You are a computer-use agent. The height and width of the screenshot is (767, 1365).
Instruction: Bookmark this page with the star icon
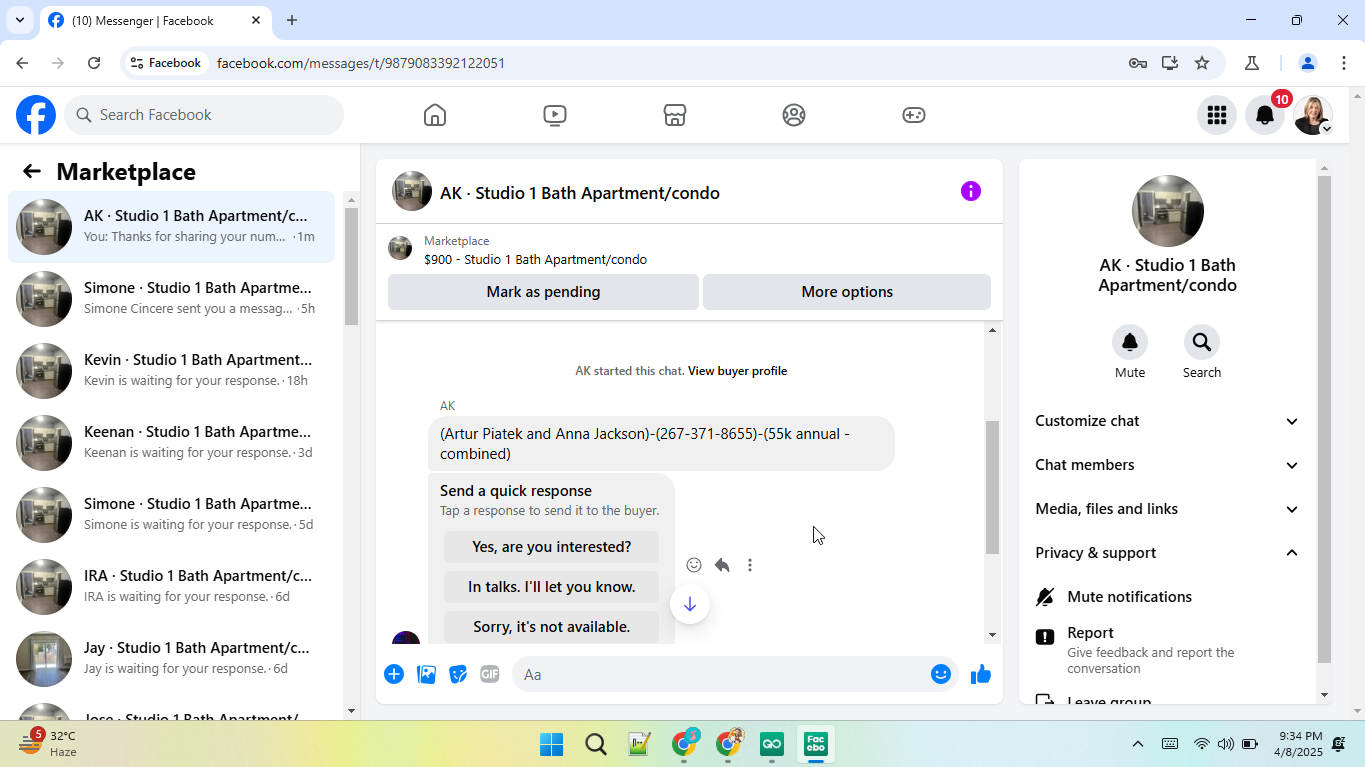click(1202, 63)
